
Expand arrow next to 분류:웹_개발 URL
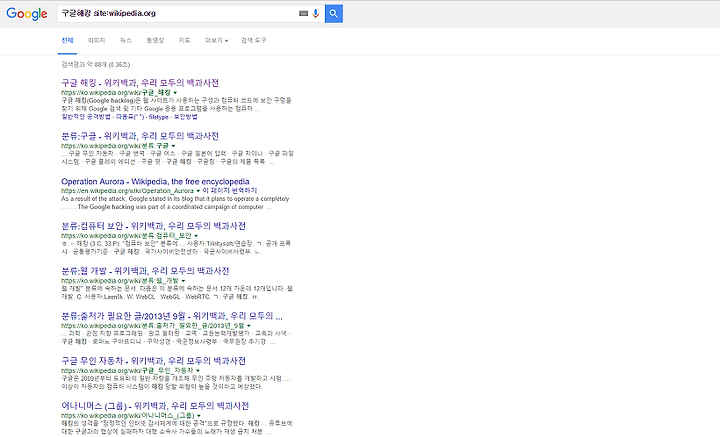(x=183, y=281)
